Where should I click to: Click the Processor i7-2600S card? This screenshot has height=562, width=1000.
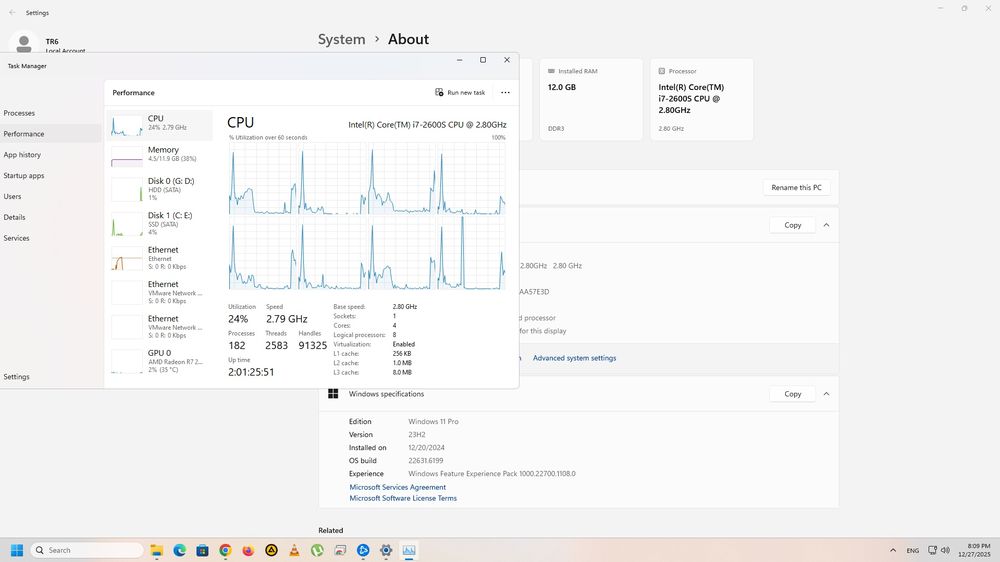[702, 100]
